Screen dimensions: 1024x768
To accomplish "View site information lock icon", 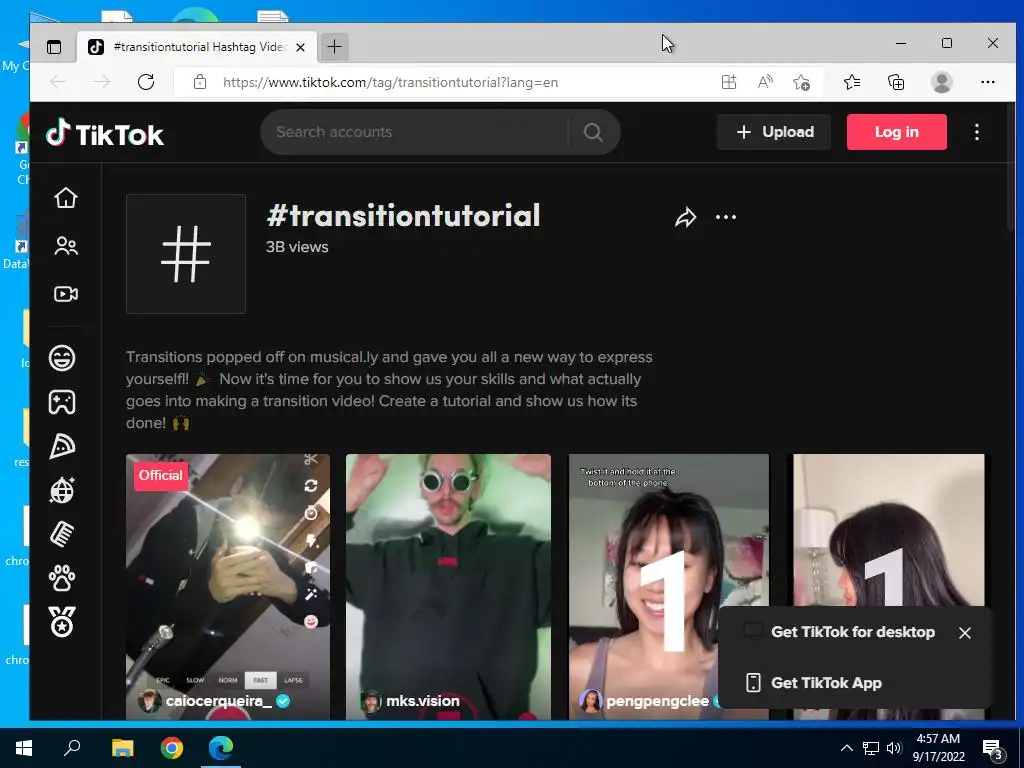I will [x=200, y=82].
